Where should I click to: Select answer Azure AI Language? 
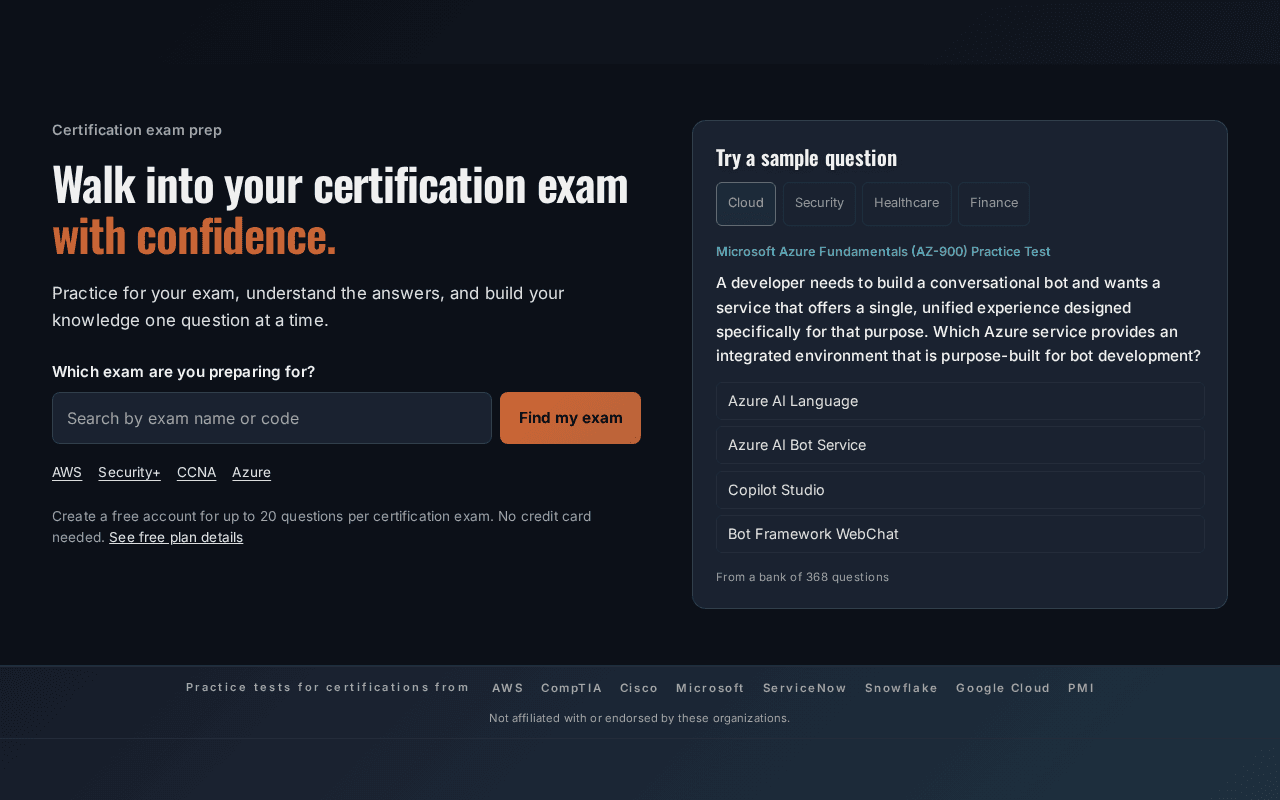click(x=960, y=401)
